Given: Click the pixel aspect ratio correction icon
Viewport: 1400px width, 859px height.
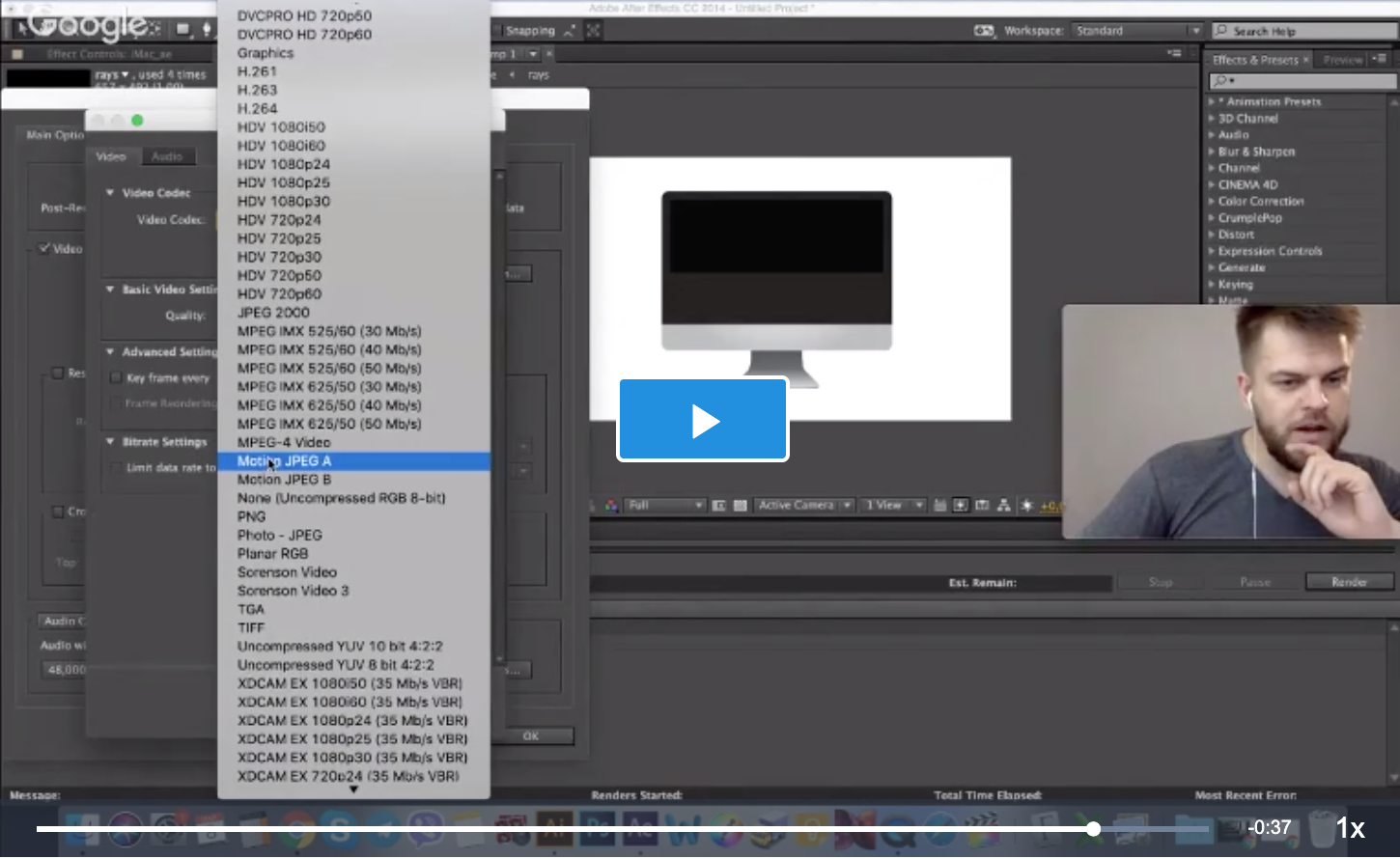Looking at the screenshot, I should tap(939, 505).
